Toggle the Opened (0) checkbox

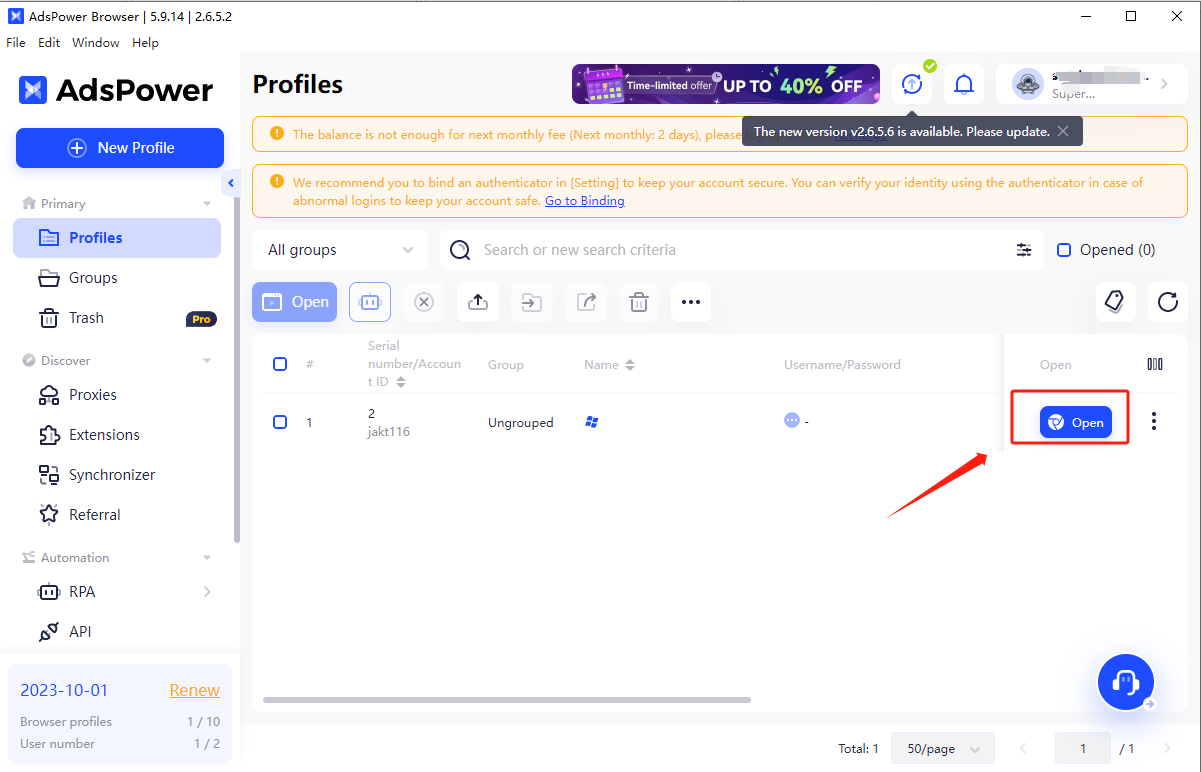(x=1064, y=250)
